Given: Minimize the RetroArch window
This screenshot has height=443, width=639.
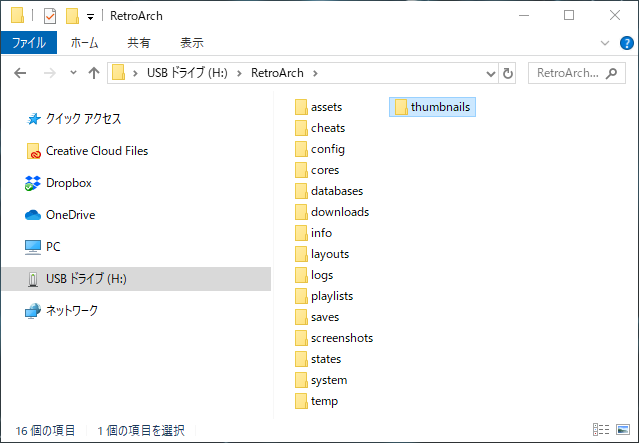Looking at the screenshot, I should pos(524,15).
